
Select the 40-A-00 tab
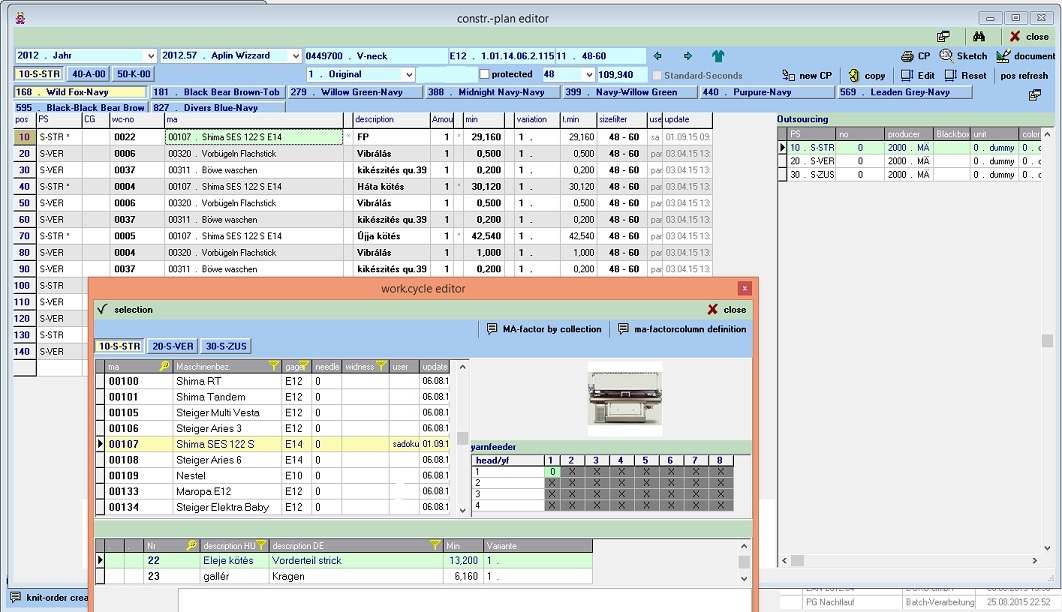click(89, 74)
